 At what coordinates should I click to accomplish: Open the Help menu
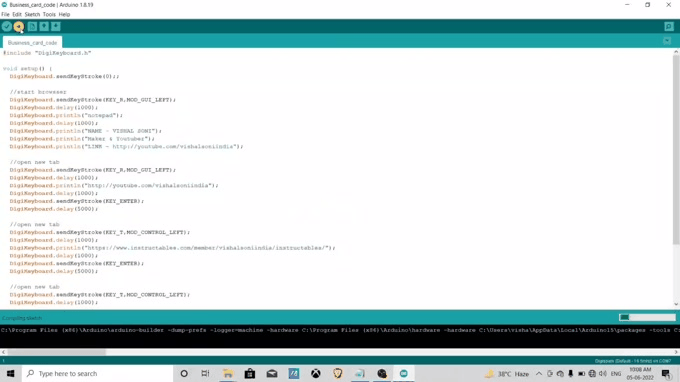point(64,14)
